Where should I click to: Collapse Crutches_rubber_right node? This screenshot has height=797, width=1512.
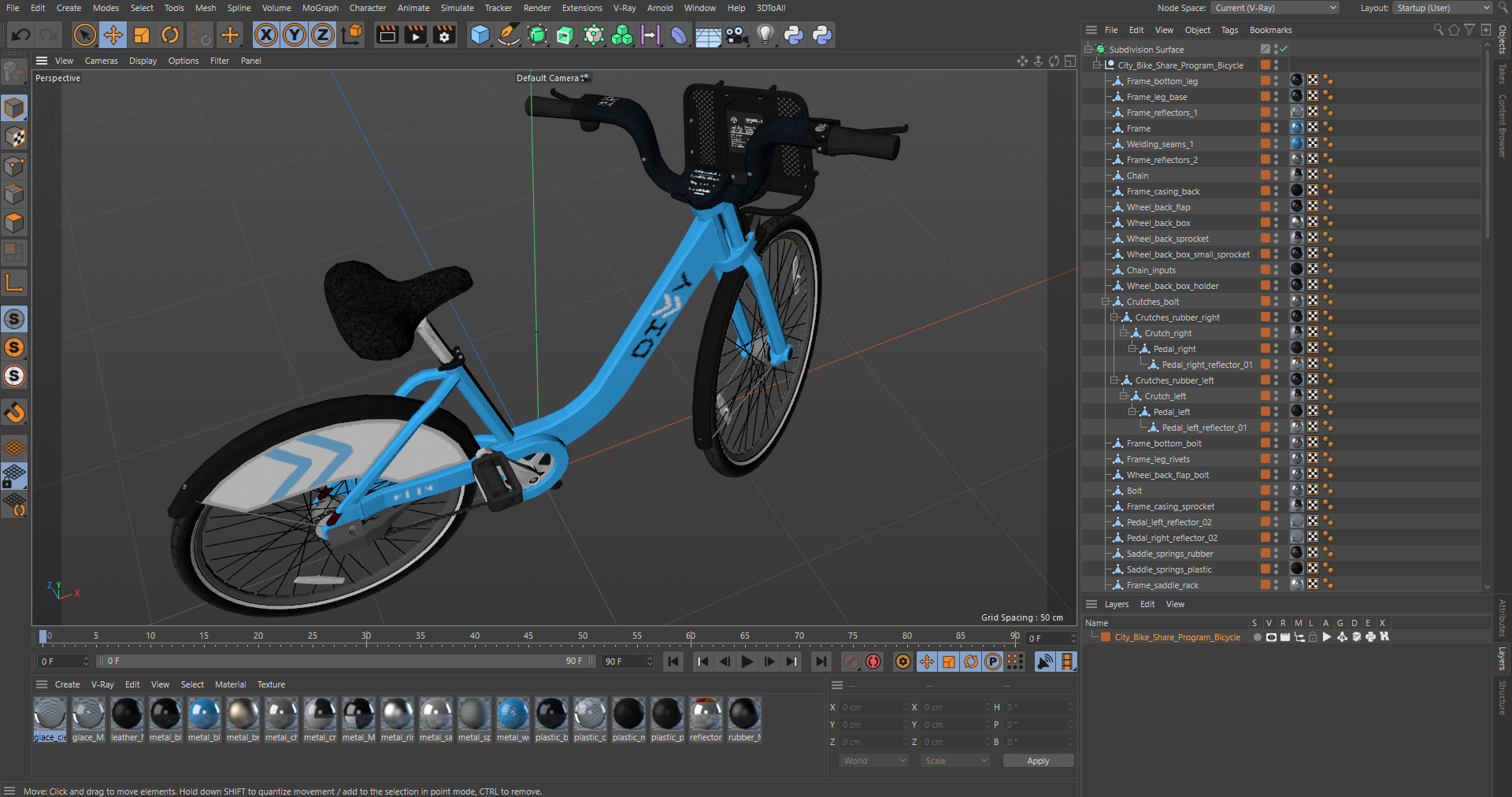(x=1114, y=317)
